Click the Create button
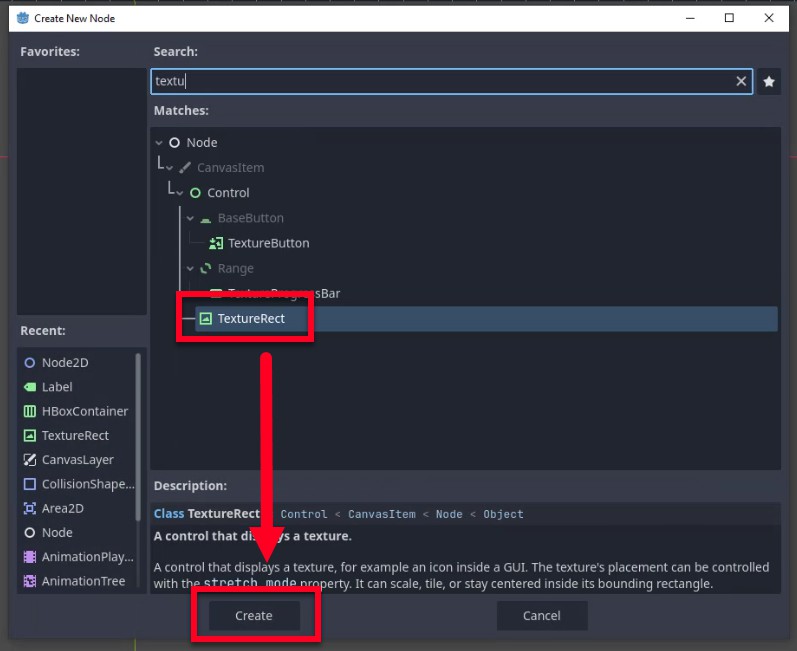Viewport: 797px width, 651px height. [254, 615]
